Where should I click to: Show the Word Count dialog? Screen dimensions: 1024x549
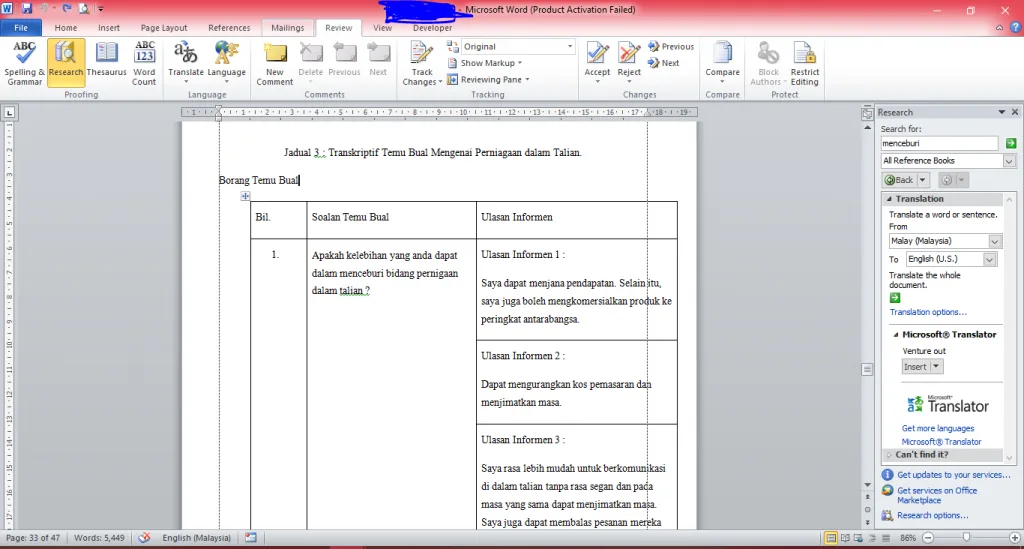pos(144,63)
